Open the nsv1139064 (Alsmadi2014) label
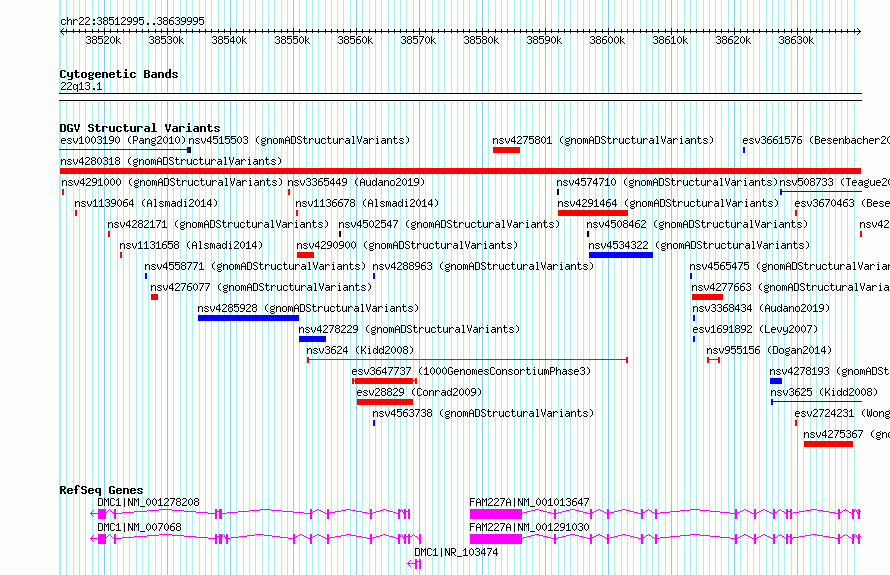 [x=146, y=203]
